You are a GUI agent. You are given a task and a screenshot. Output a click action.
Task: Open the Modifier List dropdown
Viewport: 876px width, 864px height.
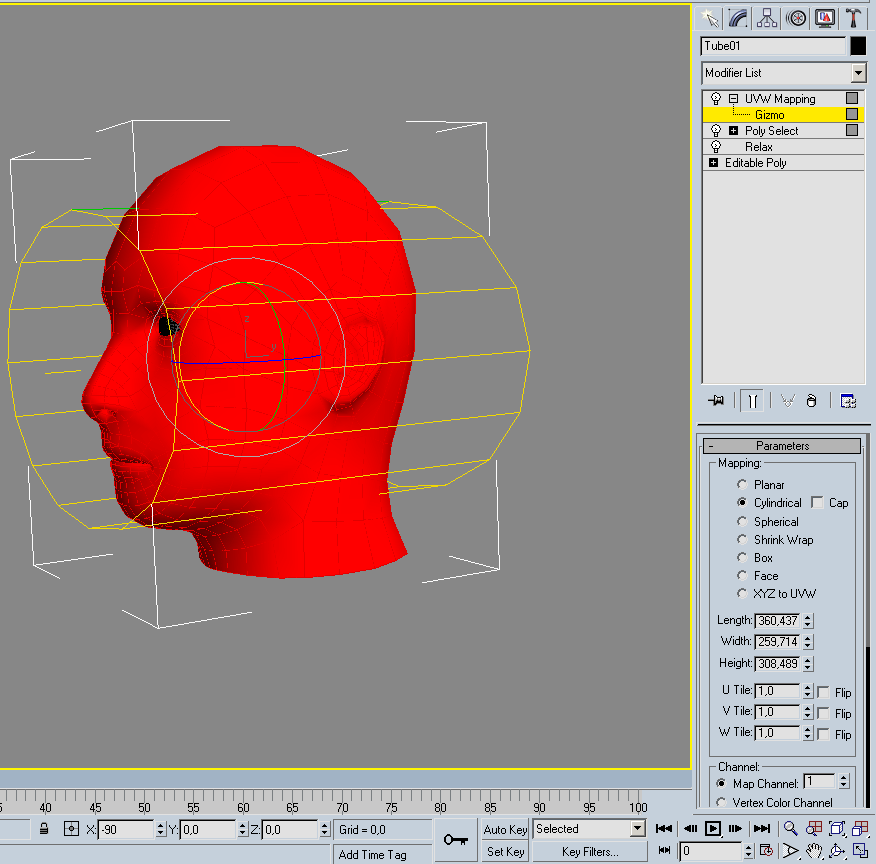click(858, 73)
